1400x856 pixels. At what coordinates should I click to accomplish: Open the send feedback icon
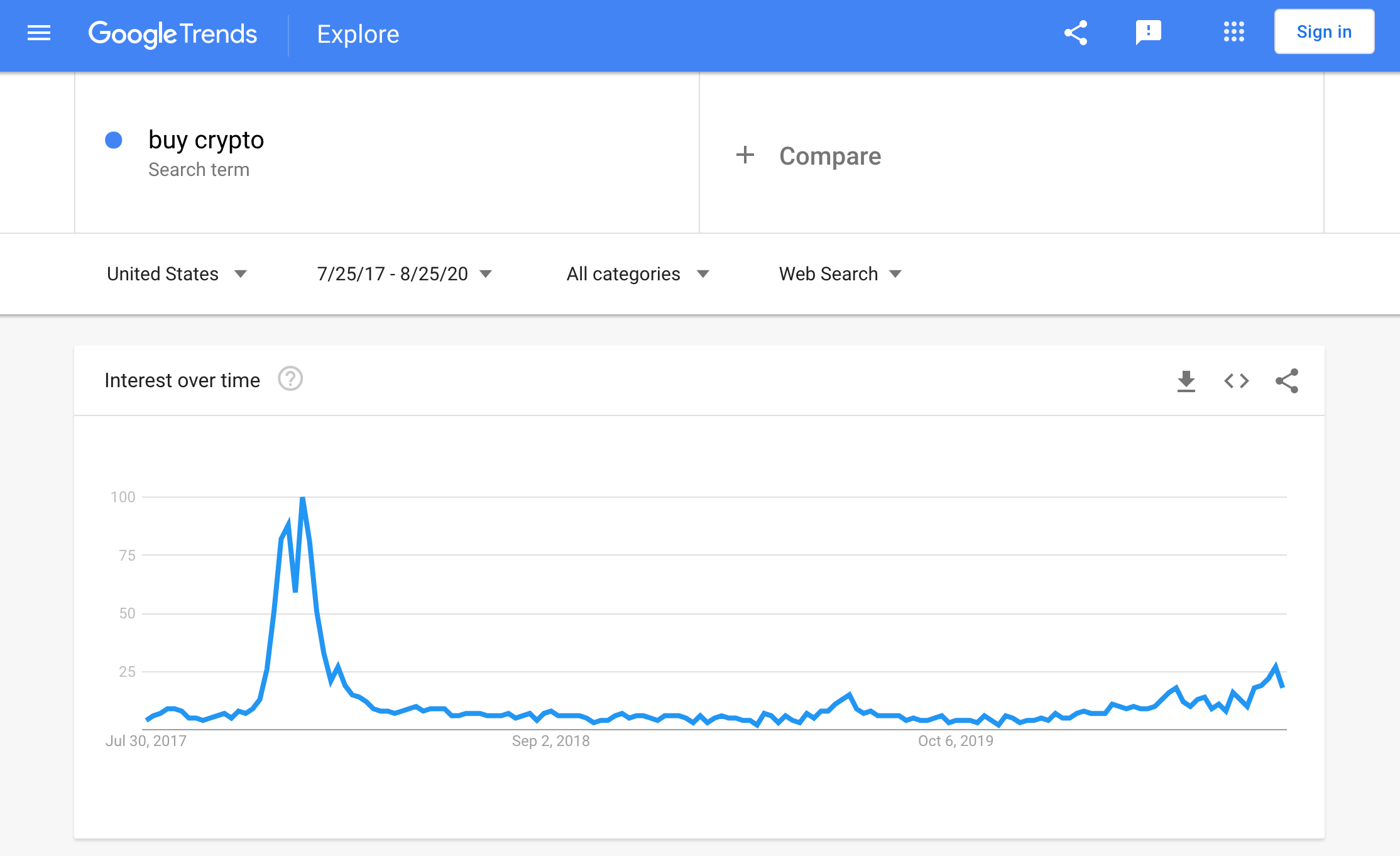(1148, 33)
